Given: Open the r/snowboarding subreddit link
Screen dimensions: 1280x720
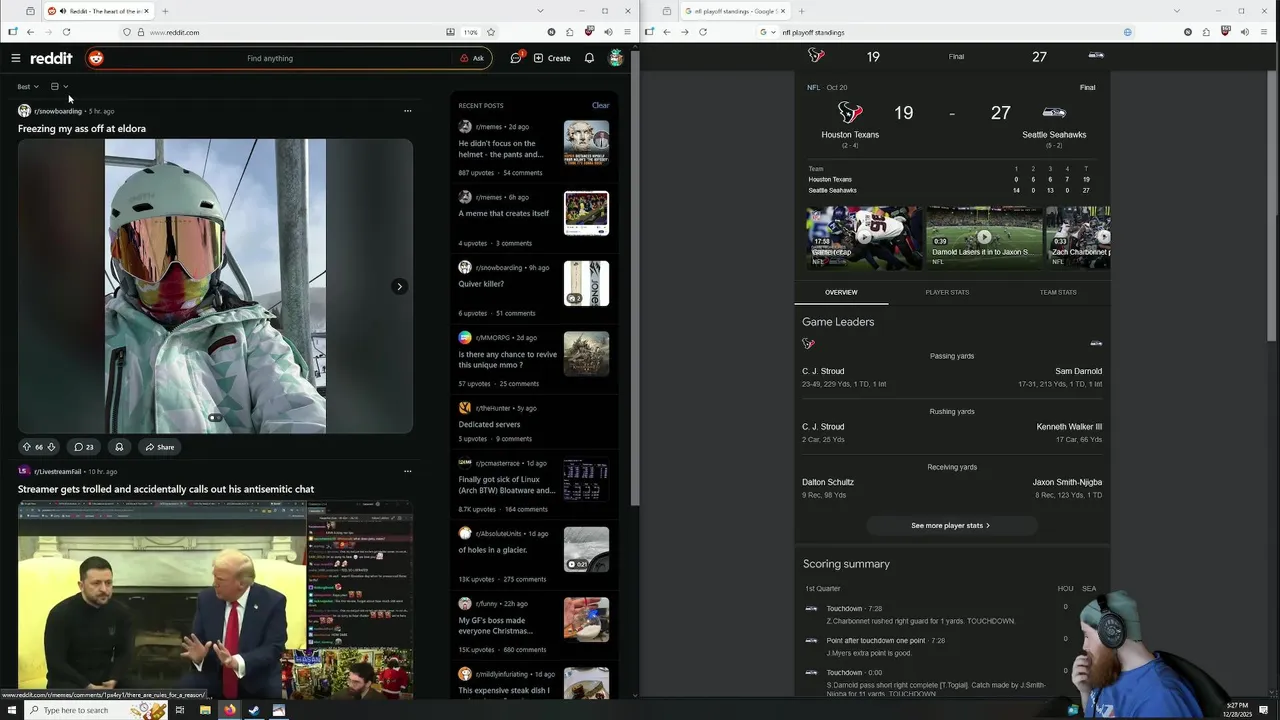Looking at the screenshot, I should click(58, 111).
